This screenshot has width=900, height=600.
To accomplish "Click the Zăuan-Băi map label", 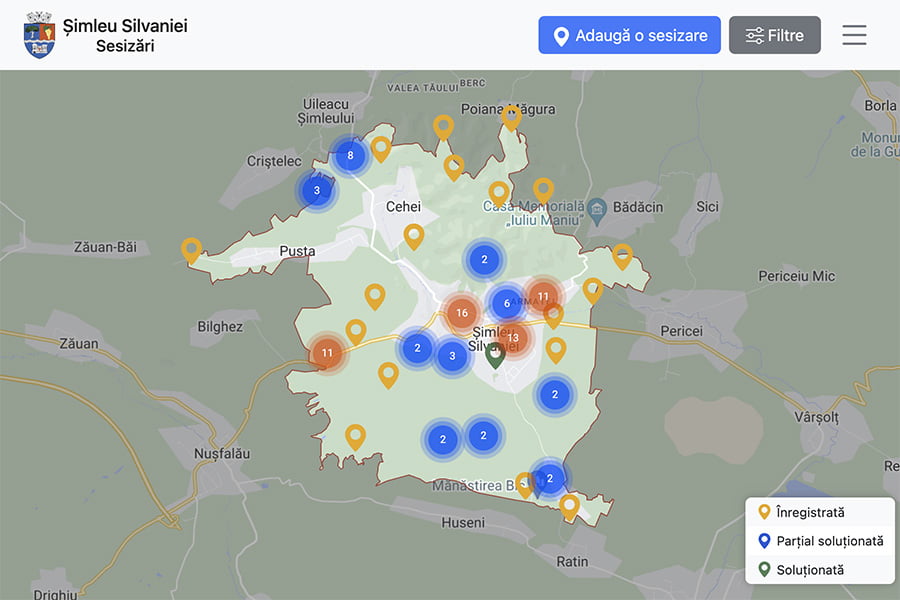I will tap(105, 247).
